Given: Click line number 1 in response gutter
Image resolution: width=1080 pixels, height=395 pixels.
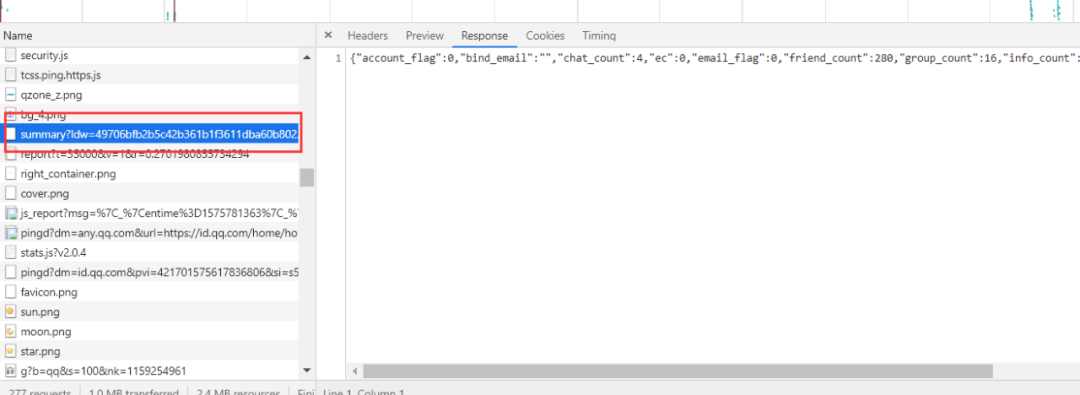Looking at the screenshot, I should click(x=338, y=58).
